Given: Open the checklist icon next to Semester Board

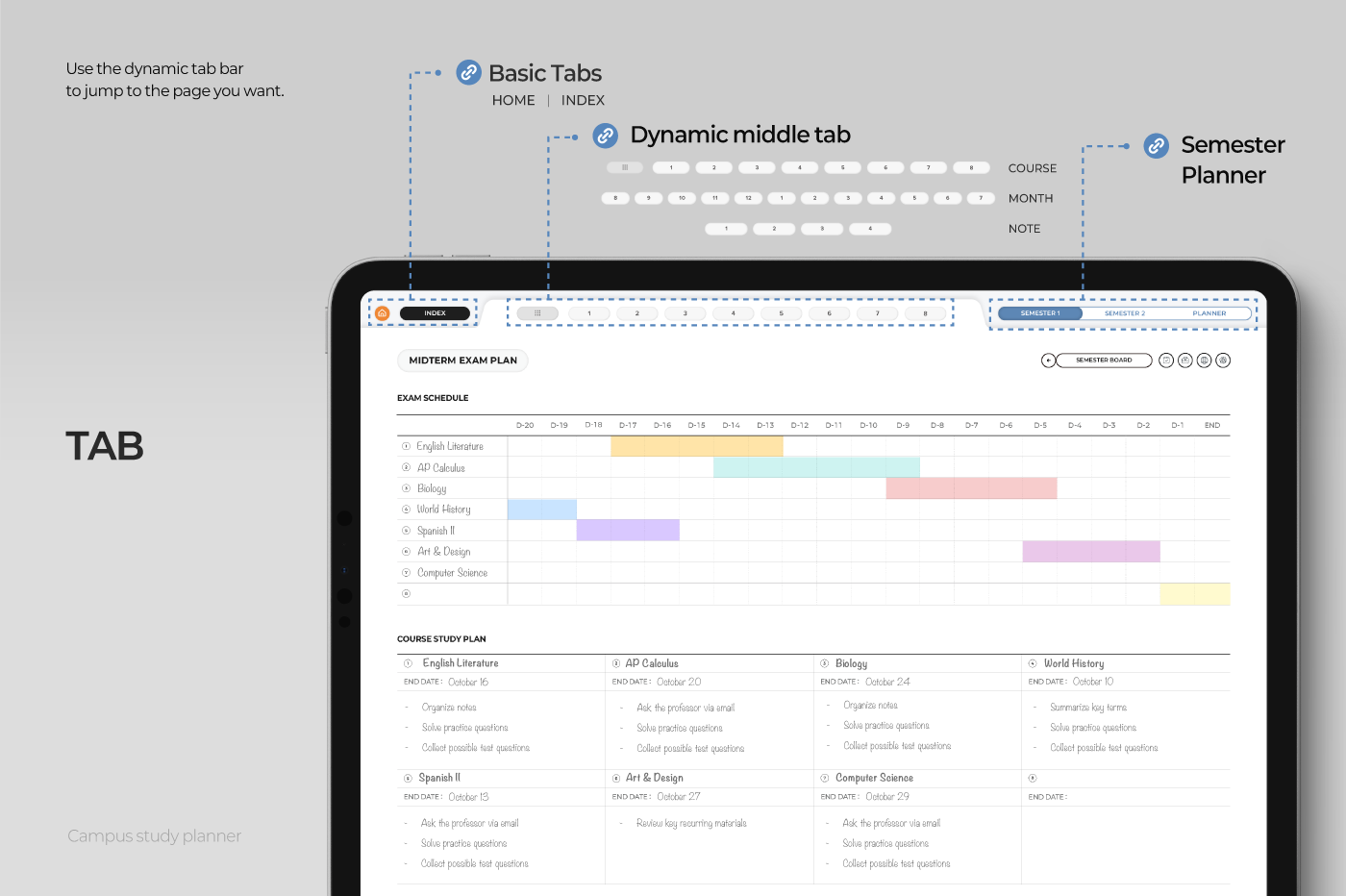Looking at the screenshot, I should click(x=1166, y=361).
